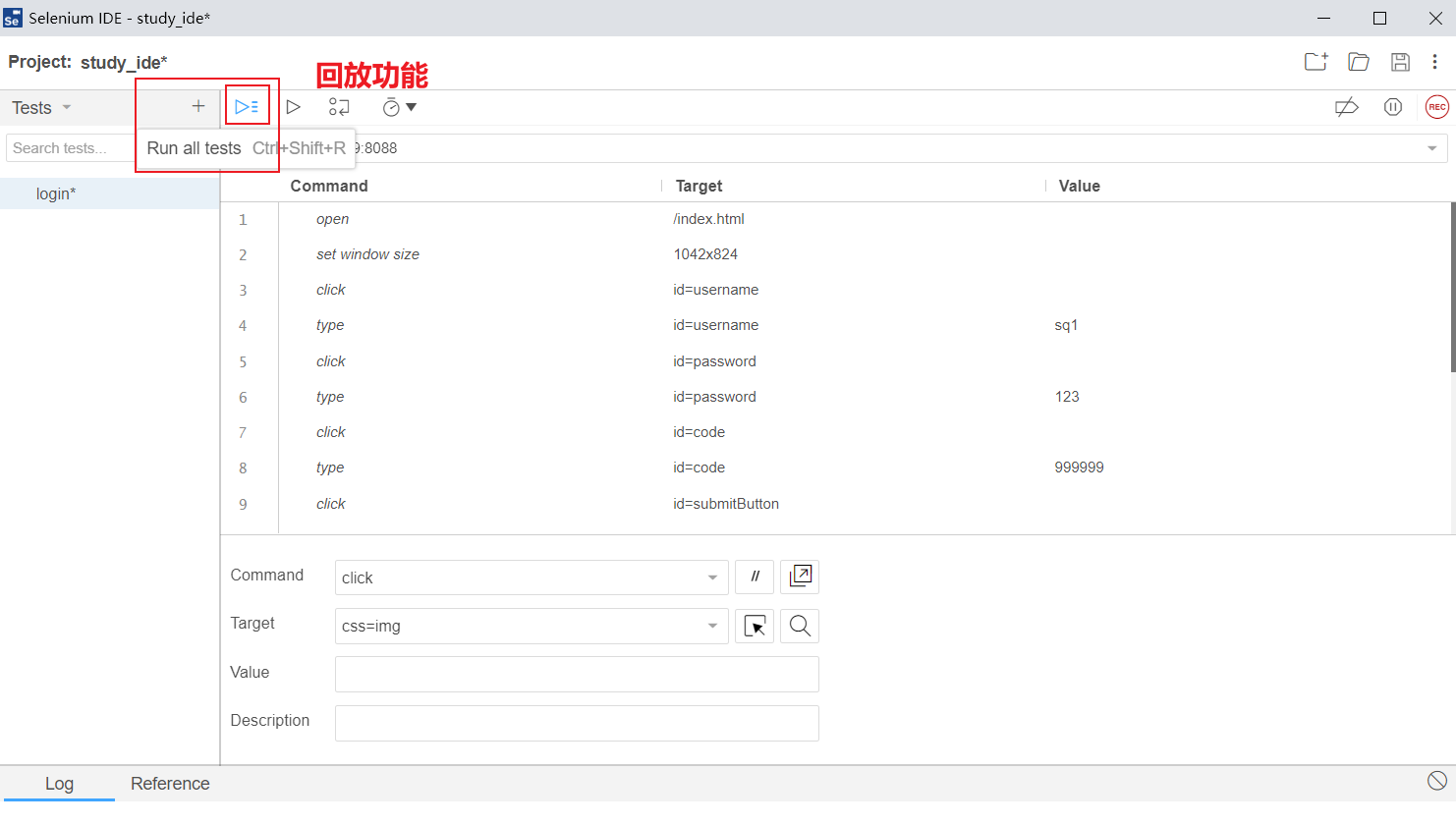Toggle disable breakpoints icon

tap(1347, 107)
